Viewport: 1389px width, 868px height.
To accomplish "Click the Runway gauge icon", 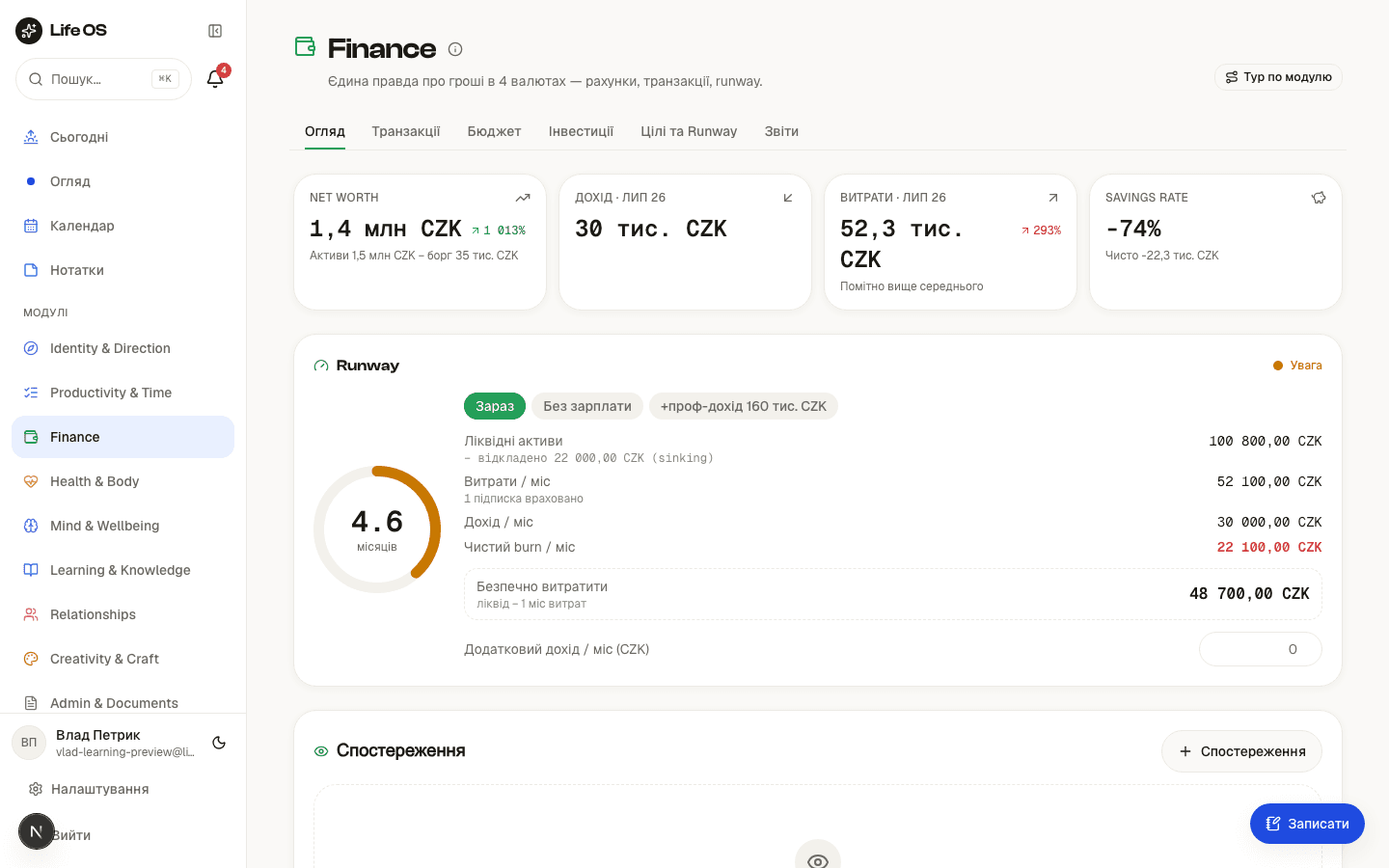I will point(321,366).
